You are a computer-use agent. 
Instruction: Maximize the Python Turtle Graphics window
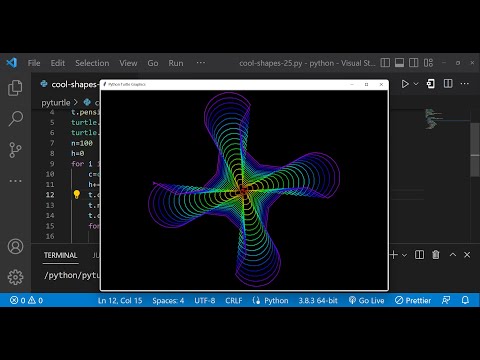pyautogui.click(x=366, y=84)
